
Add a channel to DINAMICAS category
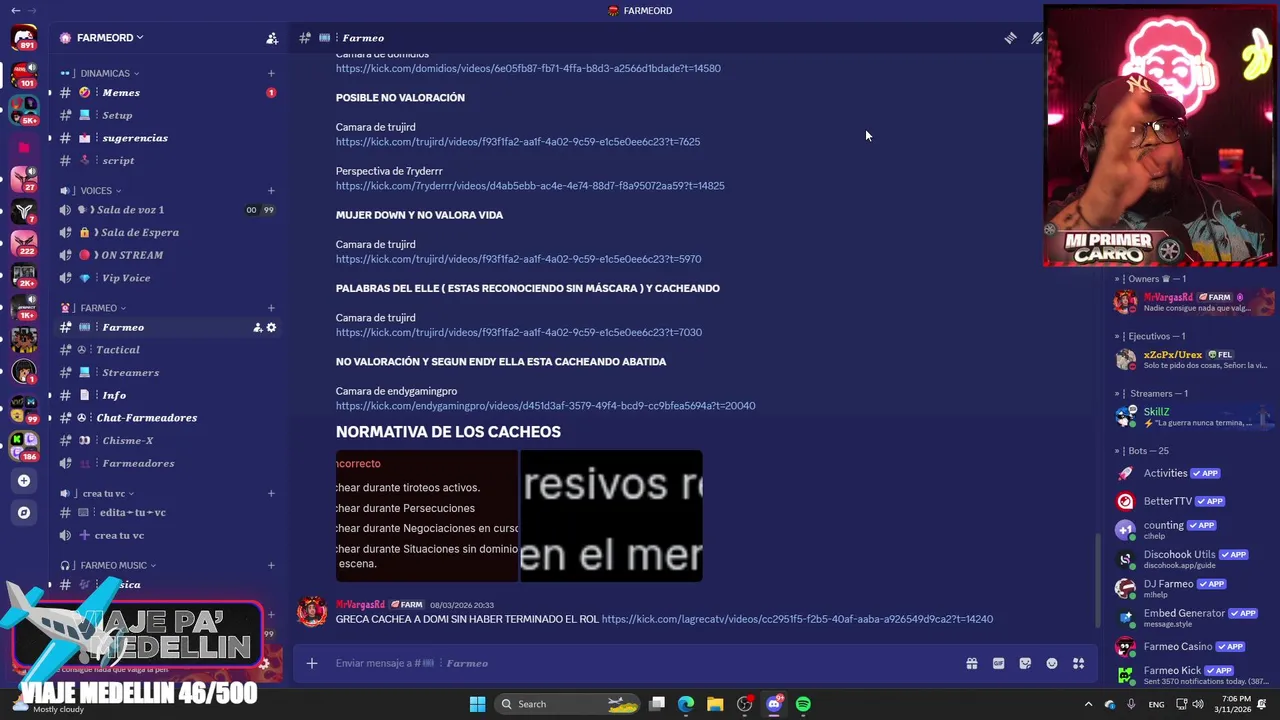271,73
